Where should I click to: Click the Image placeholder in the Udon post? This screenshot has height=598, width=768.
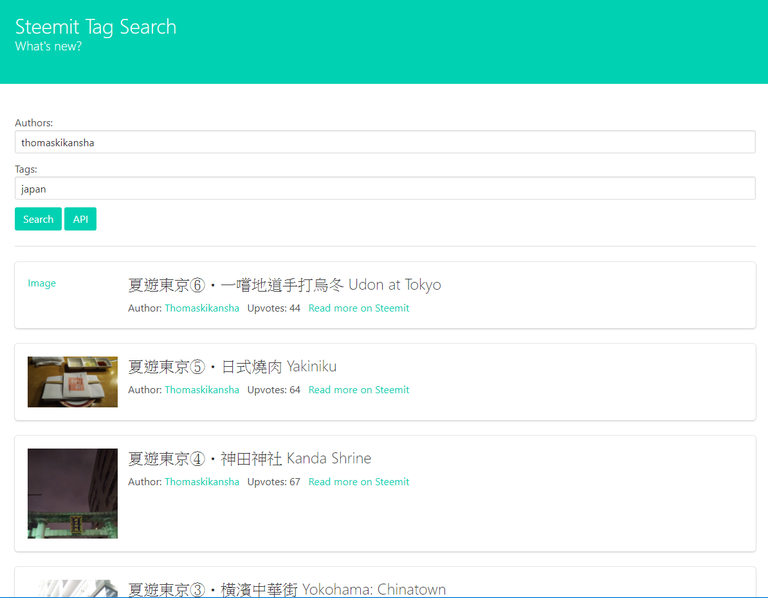pos(42,283)
